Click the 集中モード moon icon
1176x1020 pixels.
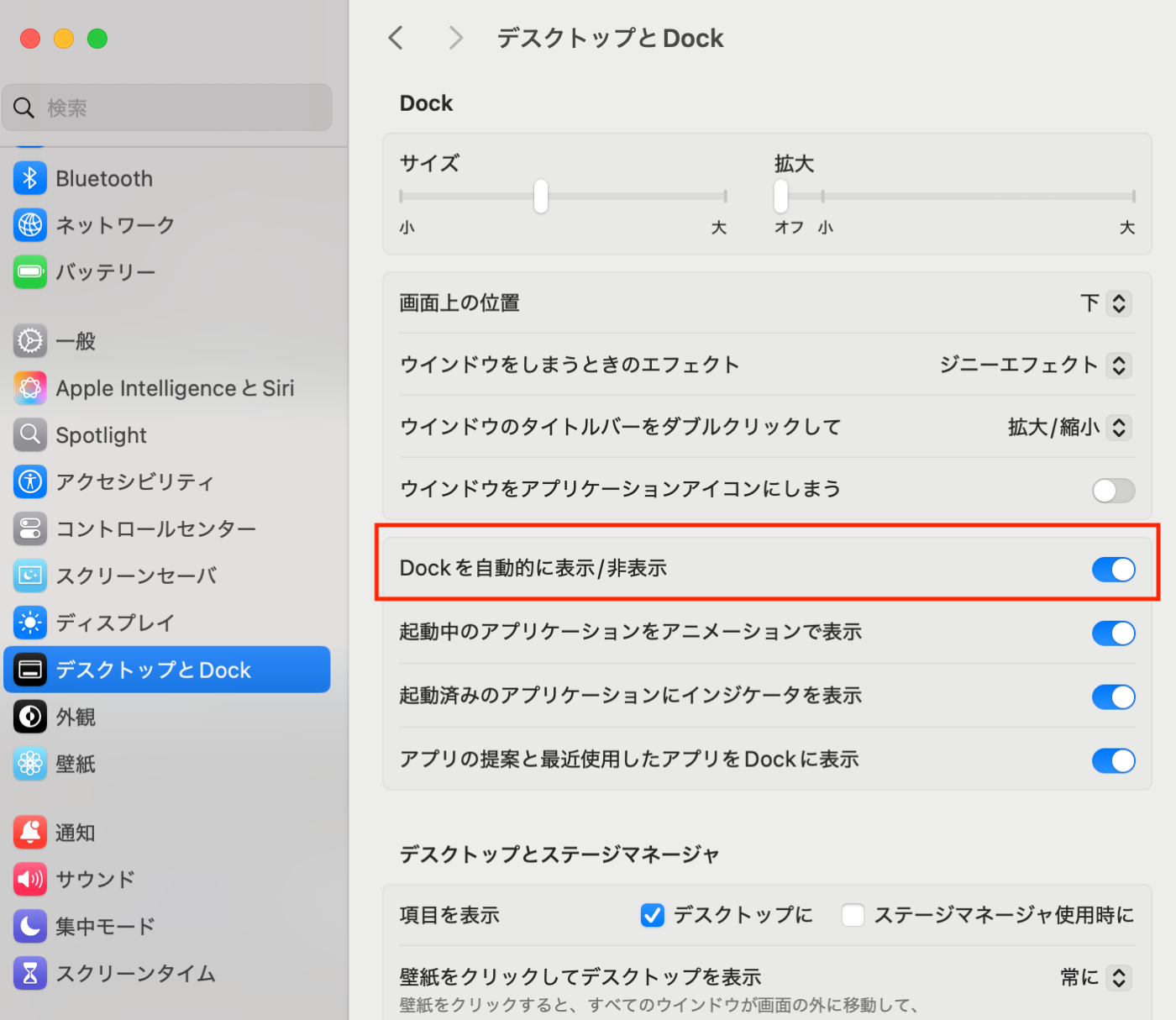pyautogui.click(x=30, y=926)
